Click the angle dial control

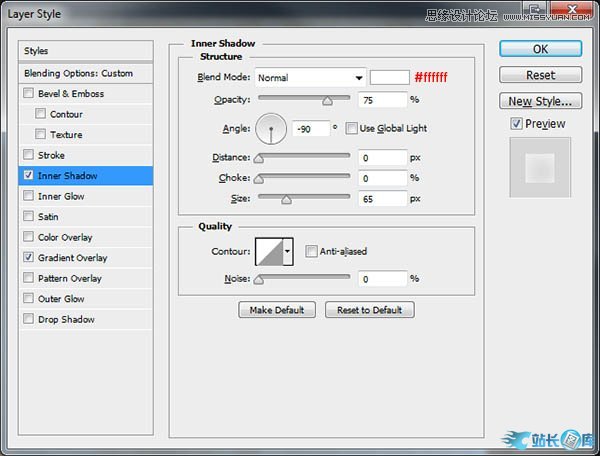click(x=271, y=128)
